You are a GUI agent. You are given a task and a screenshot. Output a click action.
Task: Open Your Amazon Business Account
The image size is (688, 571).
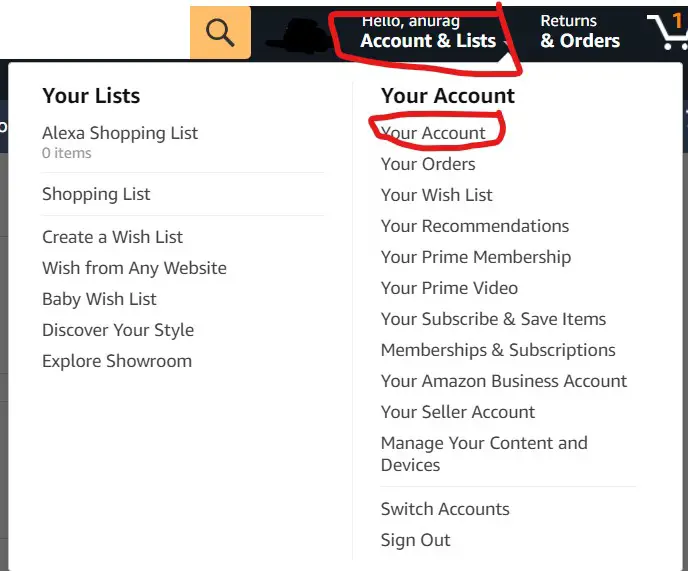pos(504,381)
